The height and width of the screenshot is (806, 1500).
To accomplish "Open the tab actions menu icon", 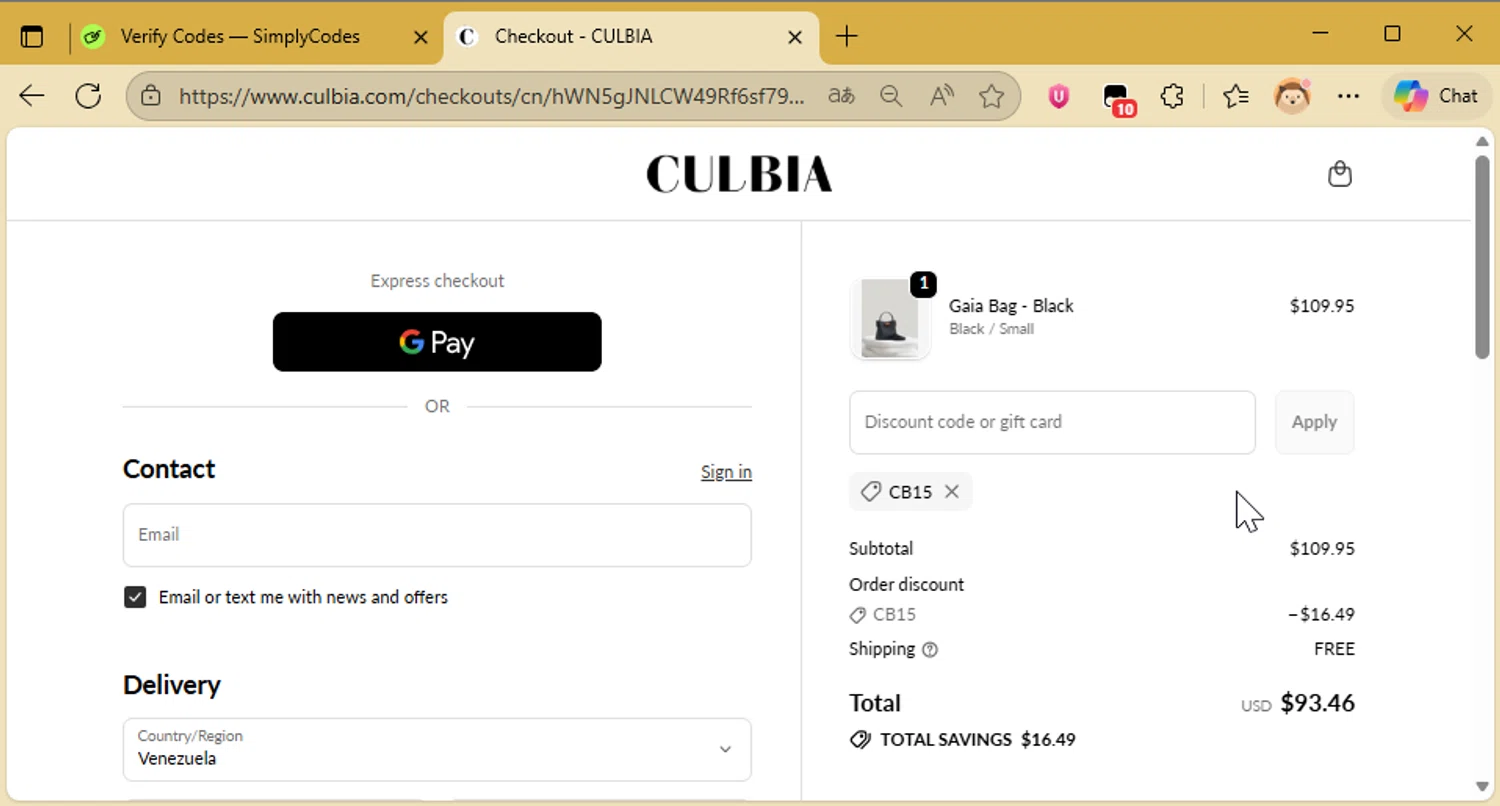I will [32, 37].
